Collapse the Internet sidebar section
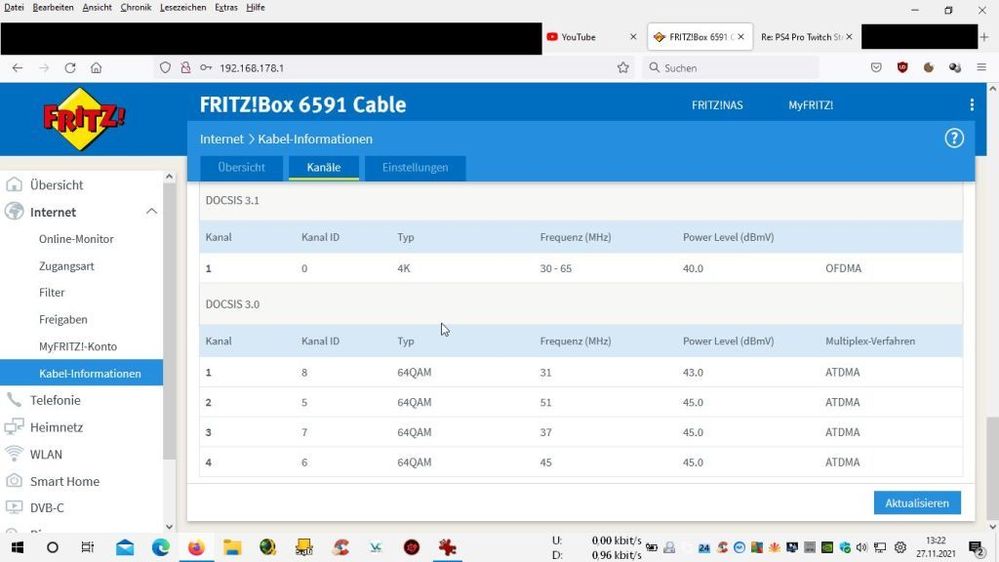 (x=152, y=212)
